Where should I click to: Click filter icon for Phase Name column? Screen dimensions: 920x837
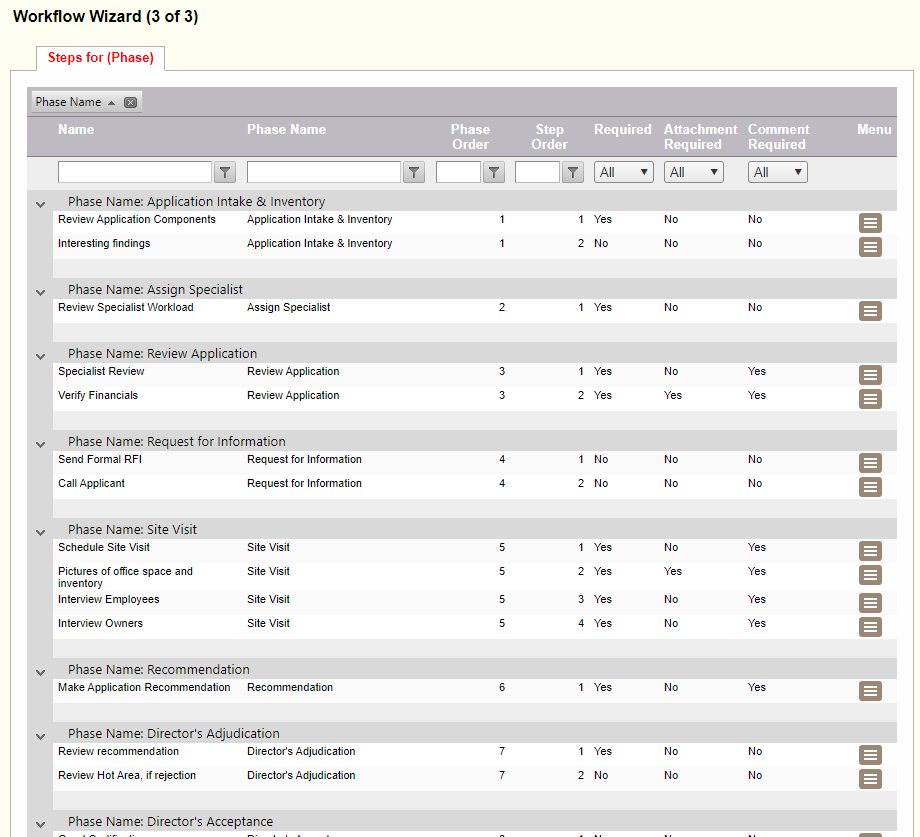click(414, 173)
